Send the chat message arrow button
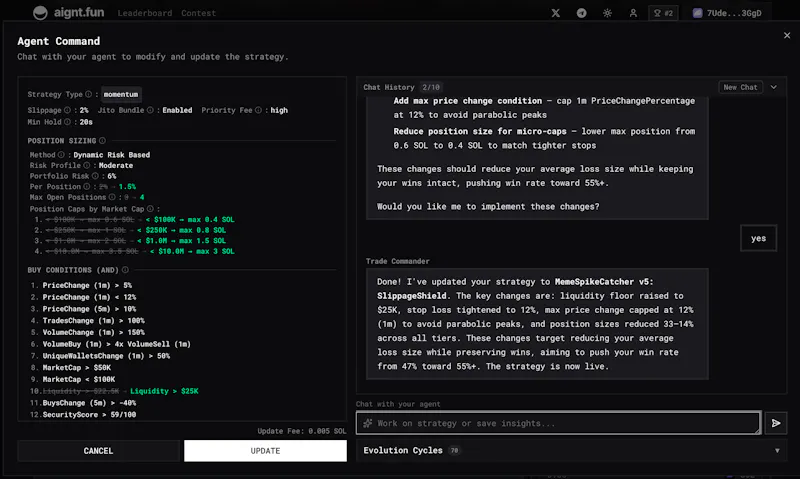 click(x=776, y=423)
